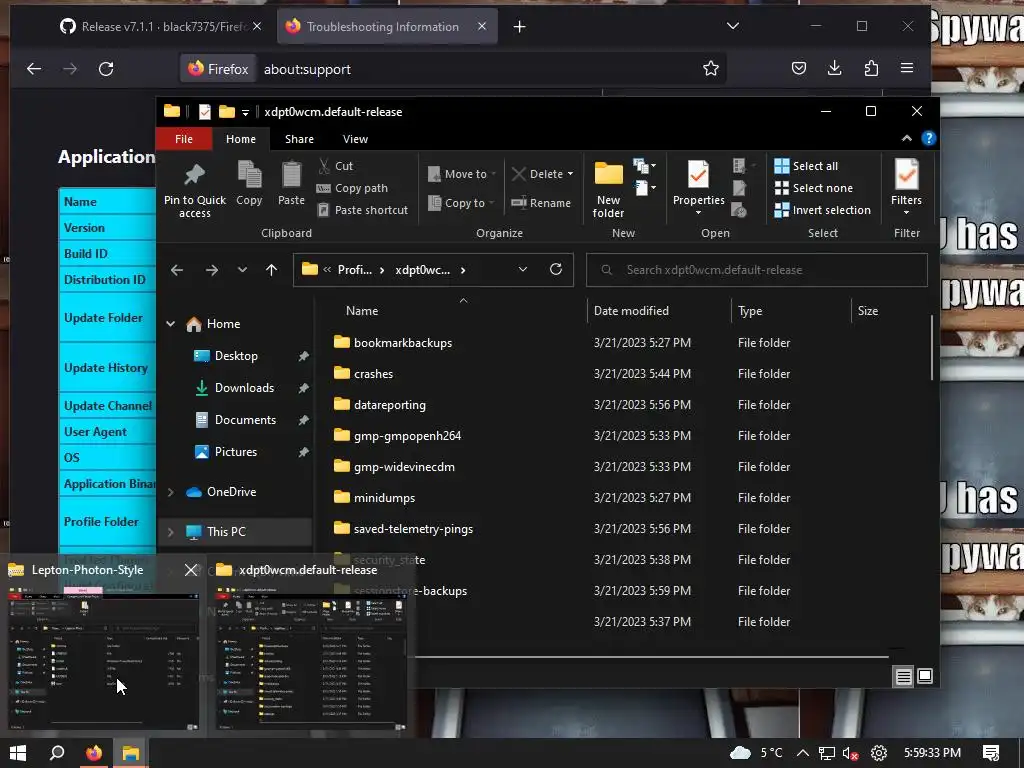Click Firefox icon on the taskbar
This screenshot has height=768, width=1024.
(x=94, y=753)
